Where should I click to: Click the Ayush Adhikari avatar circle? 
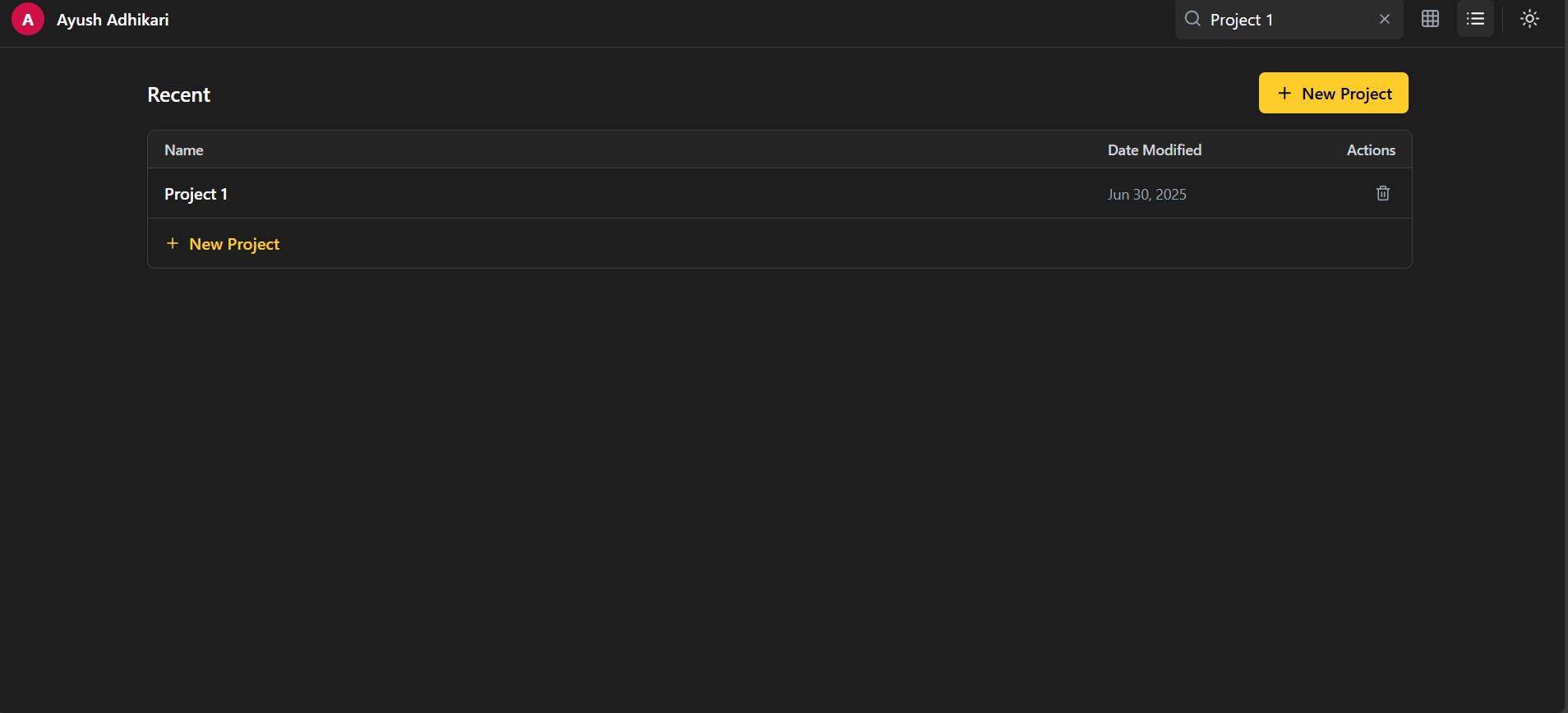27,19
